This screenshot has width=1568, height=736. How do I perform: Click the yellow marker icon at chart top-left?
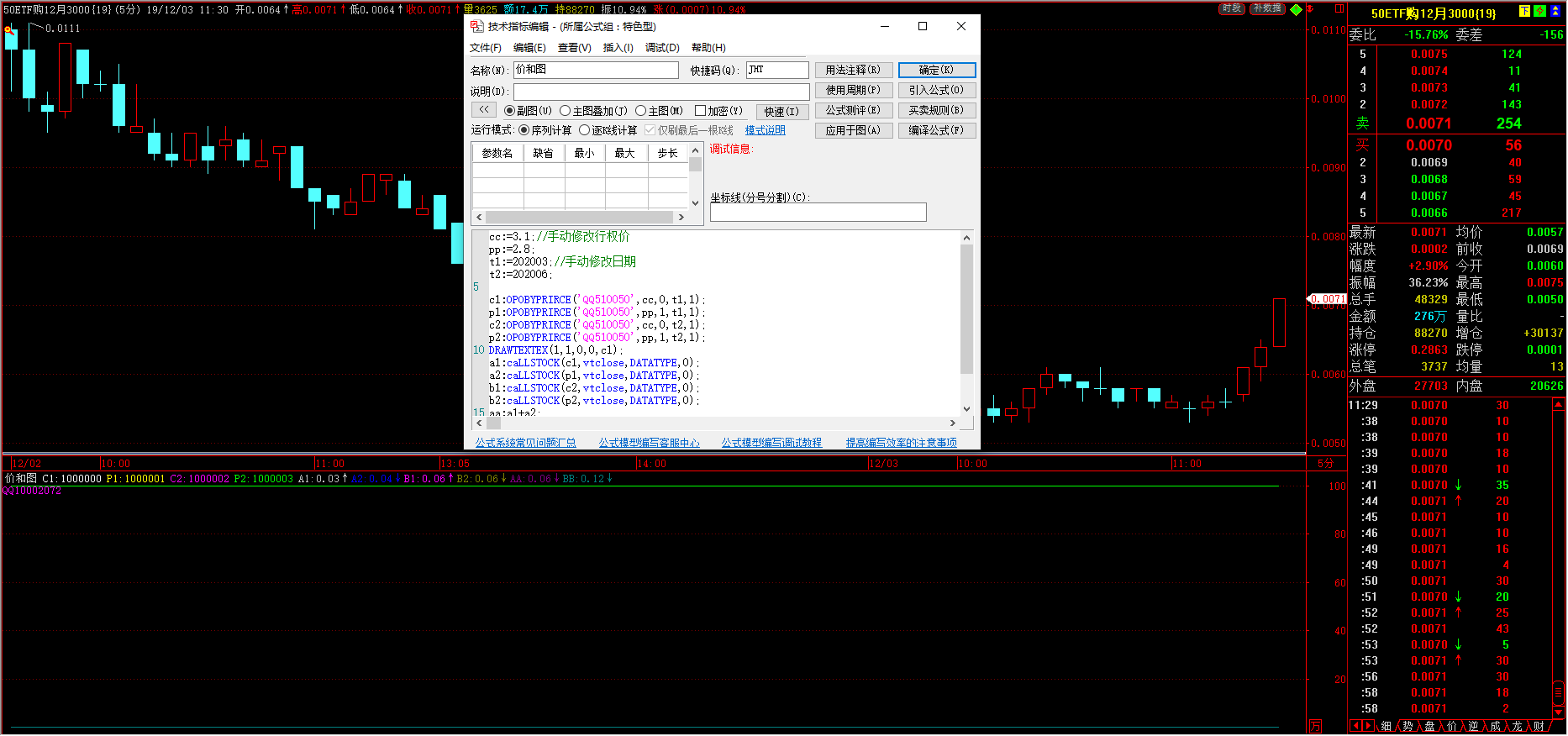[8, 30]
